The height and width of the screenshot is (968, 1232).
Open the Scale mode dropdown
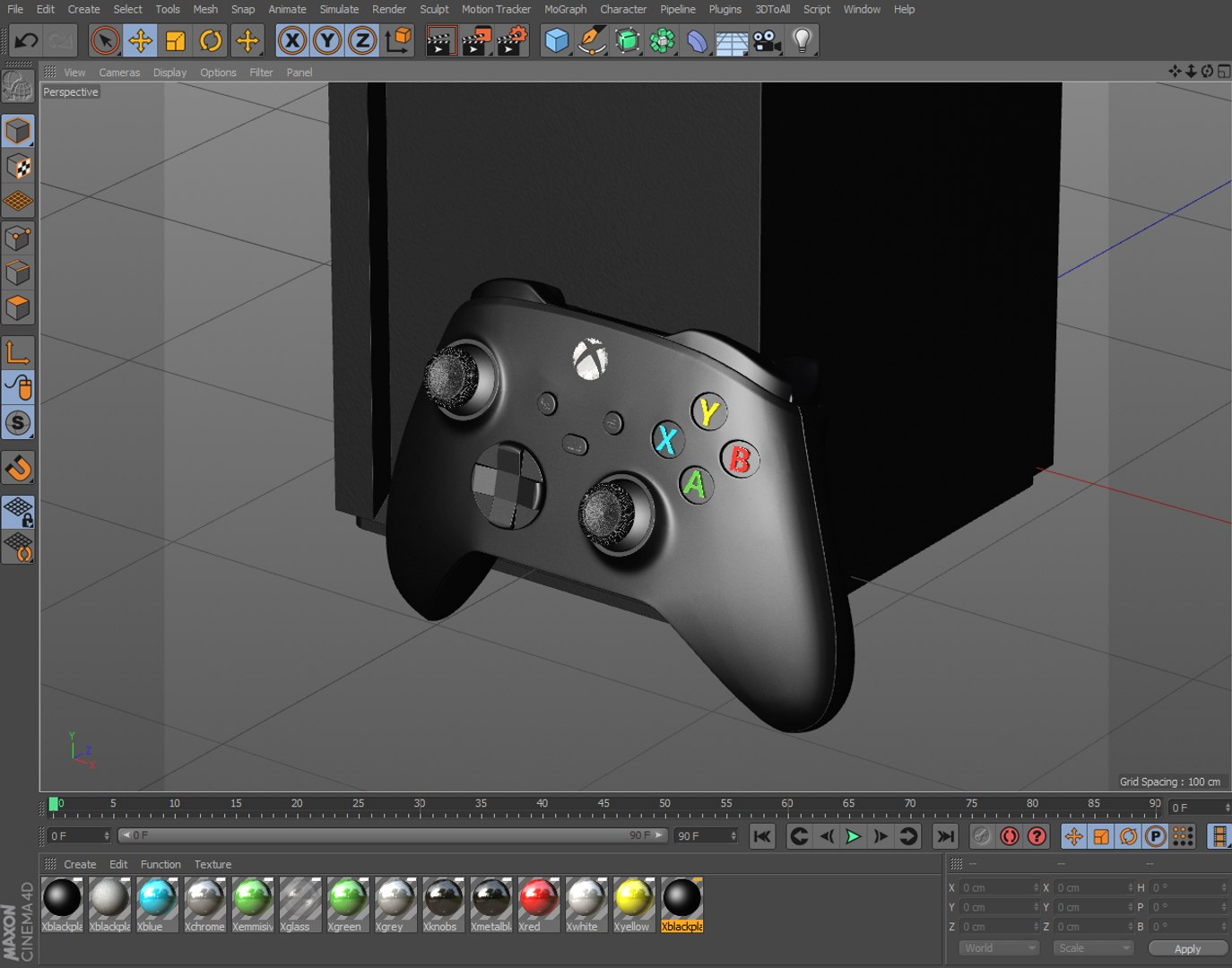point(1093,948)
